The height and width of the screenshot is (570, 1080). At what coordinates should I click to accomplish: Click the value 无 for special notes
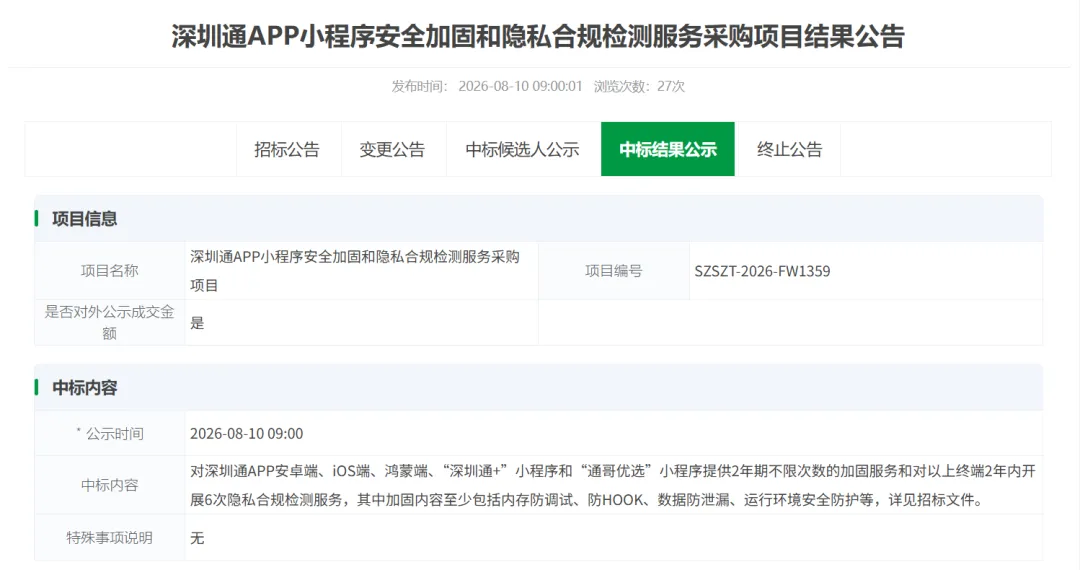pos(198,538)
